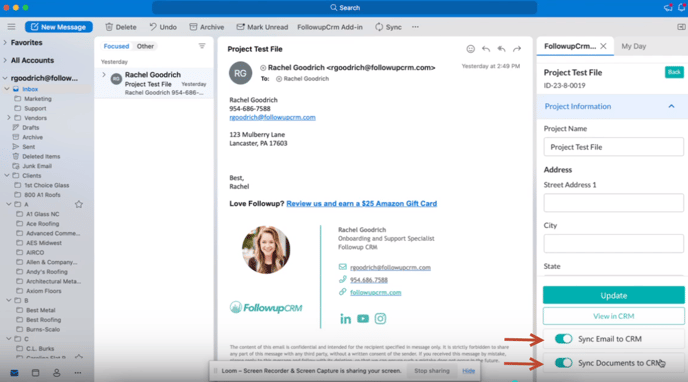Open the Junk Email folder

(37, 166)
